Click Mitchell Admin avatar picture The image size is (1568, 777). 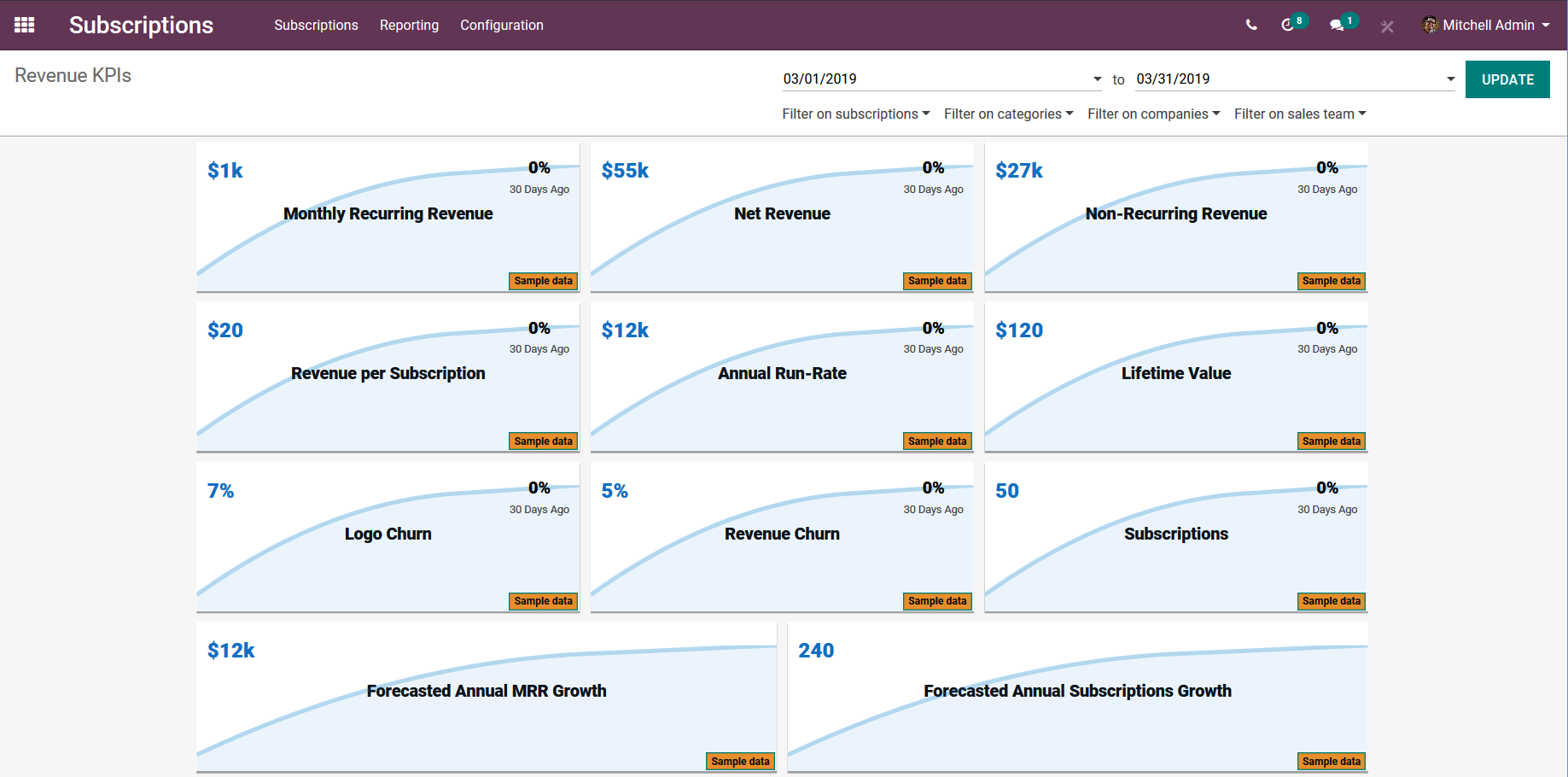1430,25
